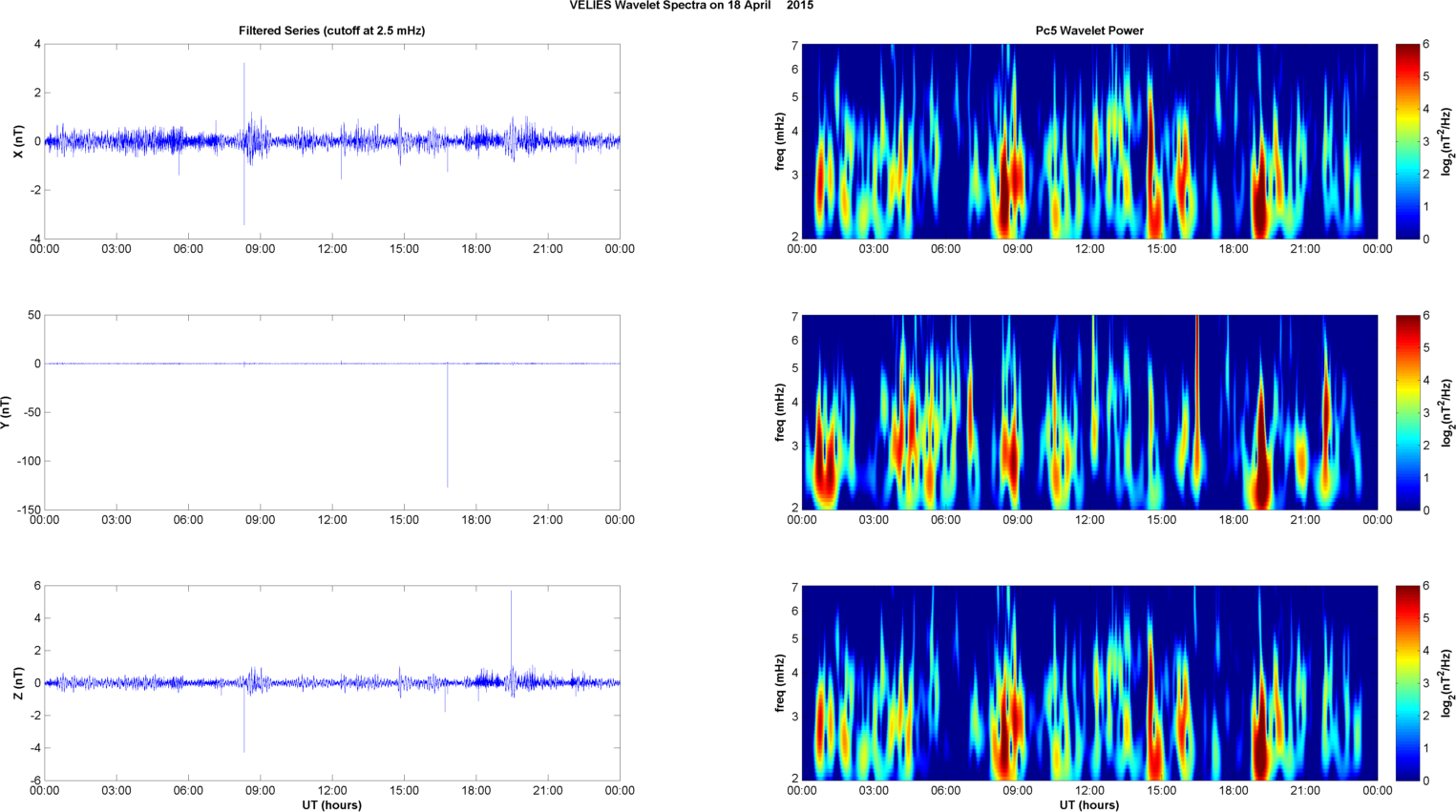Click the "09:00" tick under the X series plot
1456x812 pixels.
[261, 249]
